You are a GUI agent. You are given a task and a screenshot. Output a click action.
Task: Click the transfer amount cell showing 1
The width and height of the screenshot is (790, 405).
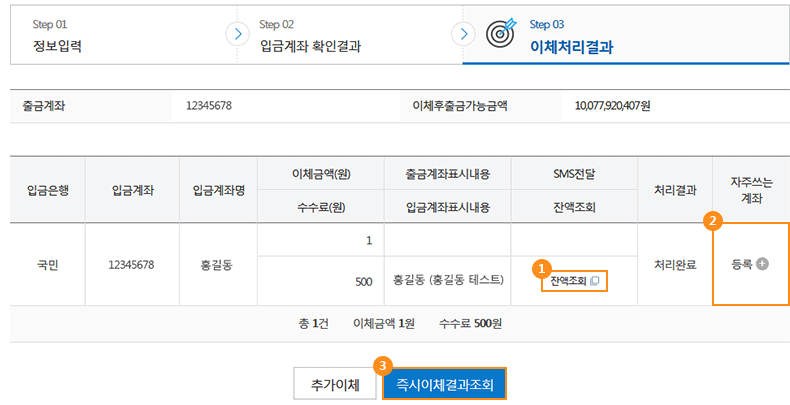pyautogui.click(x=321, y=240)
